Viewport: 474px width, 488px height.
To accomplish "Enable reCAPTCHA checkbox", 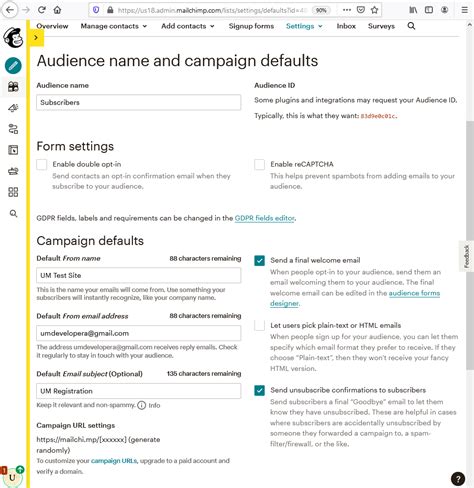I will [259, 164].
